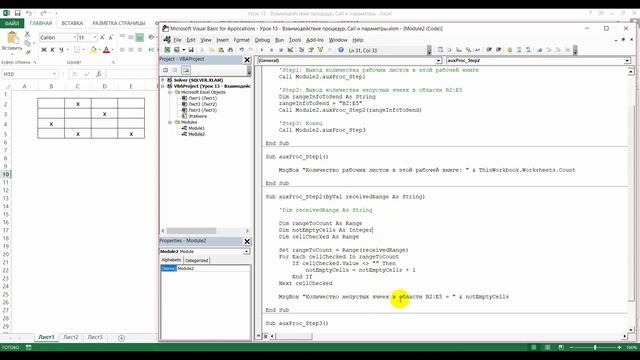The width and height of the screenshot is (640, 360).
Task: Open the Insert menu in VBA editor
Action: (222, 40)
